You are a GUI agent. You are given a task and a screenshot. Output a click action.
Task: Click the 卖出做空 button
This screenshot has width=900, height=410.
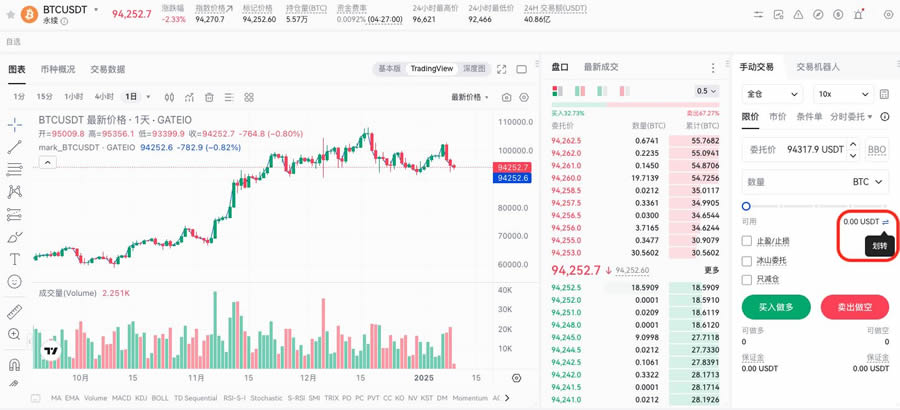click(x=855, y=307)
